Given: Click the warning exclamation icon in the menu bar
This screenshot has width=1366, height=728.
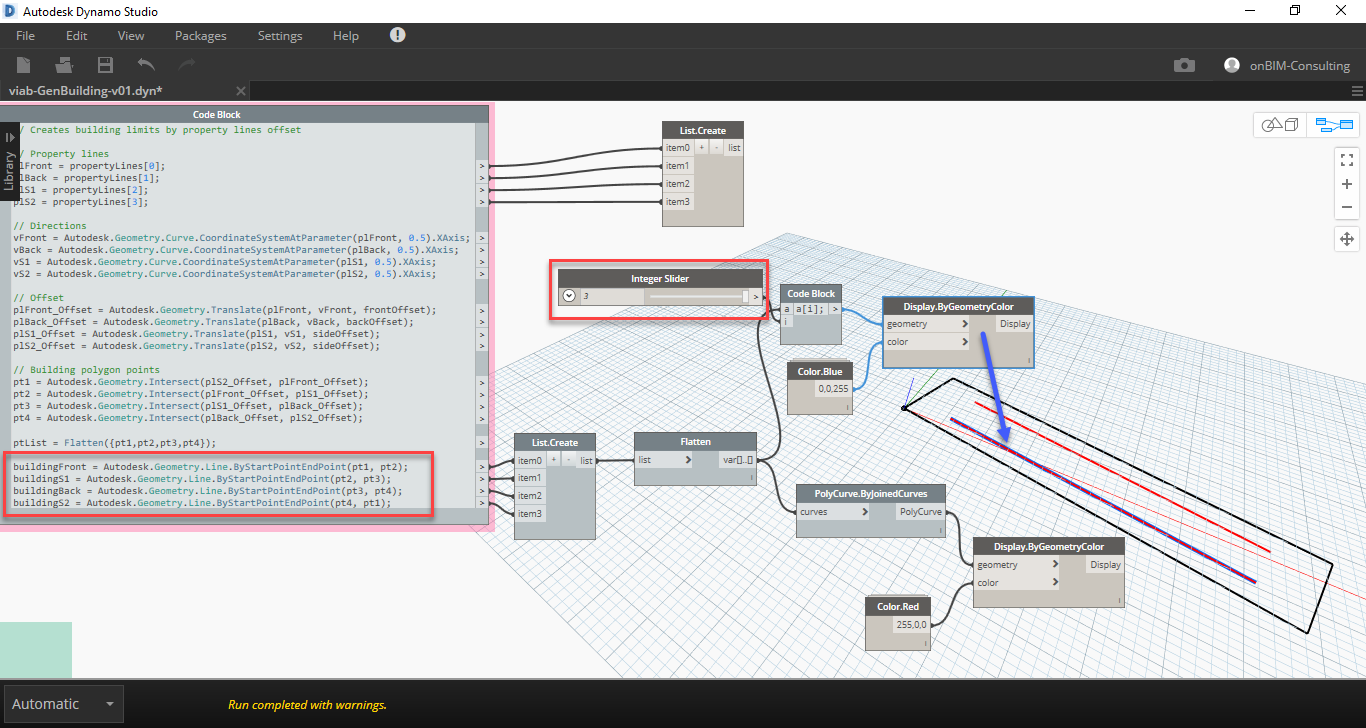Looking at the screenshot, I should pos(397,33).
